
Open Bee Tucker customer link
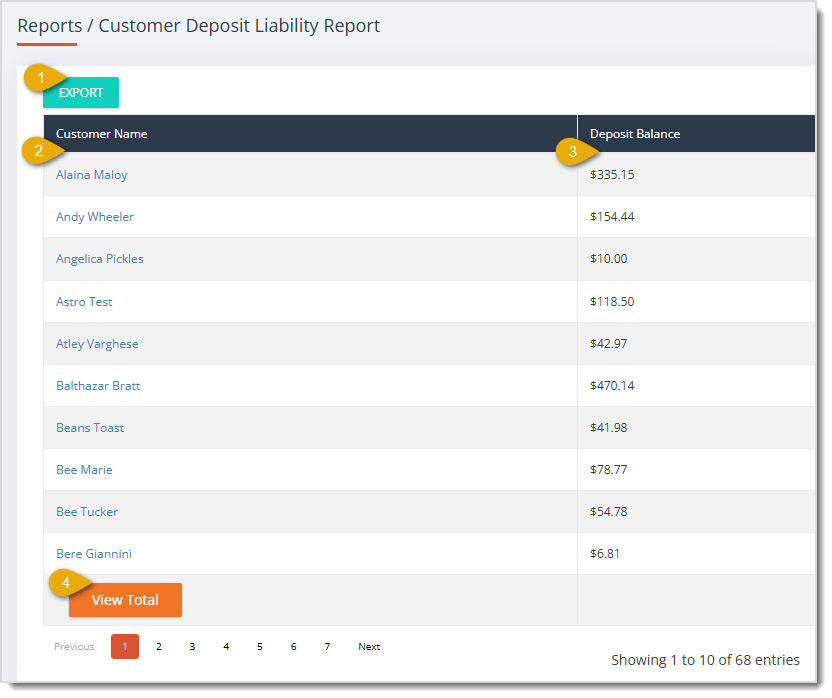pyautogui.click(x=88, y=514)
